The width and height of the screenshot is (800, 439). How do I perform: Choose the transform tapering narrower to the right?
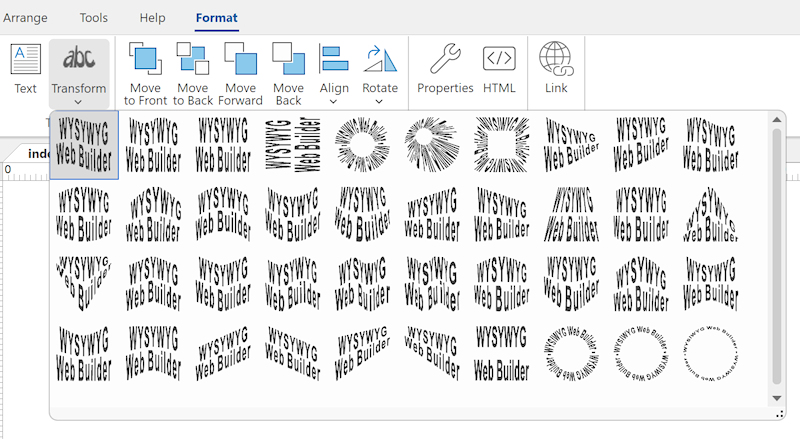pos(571,144)
